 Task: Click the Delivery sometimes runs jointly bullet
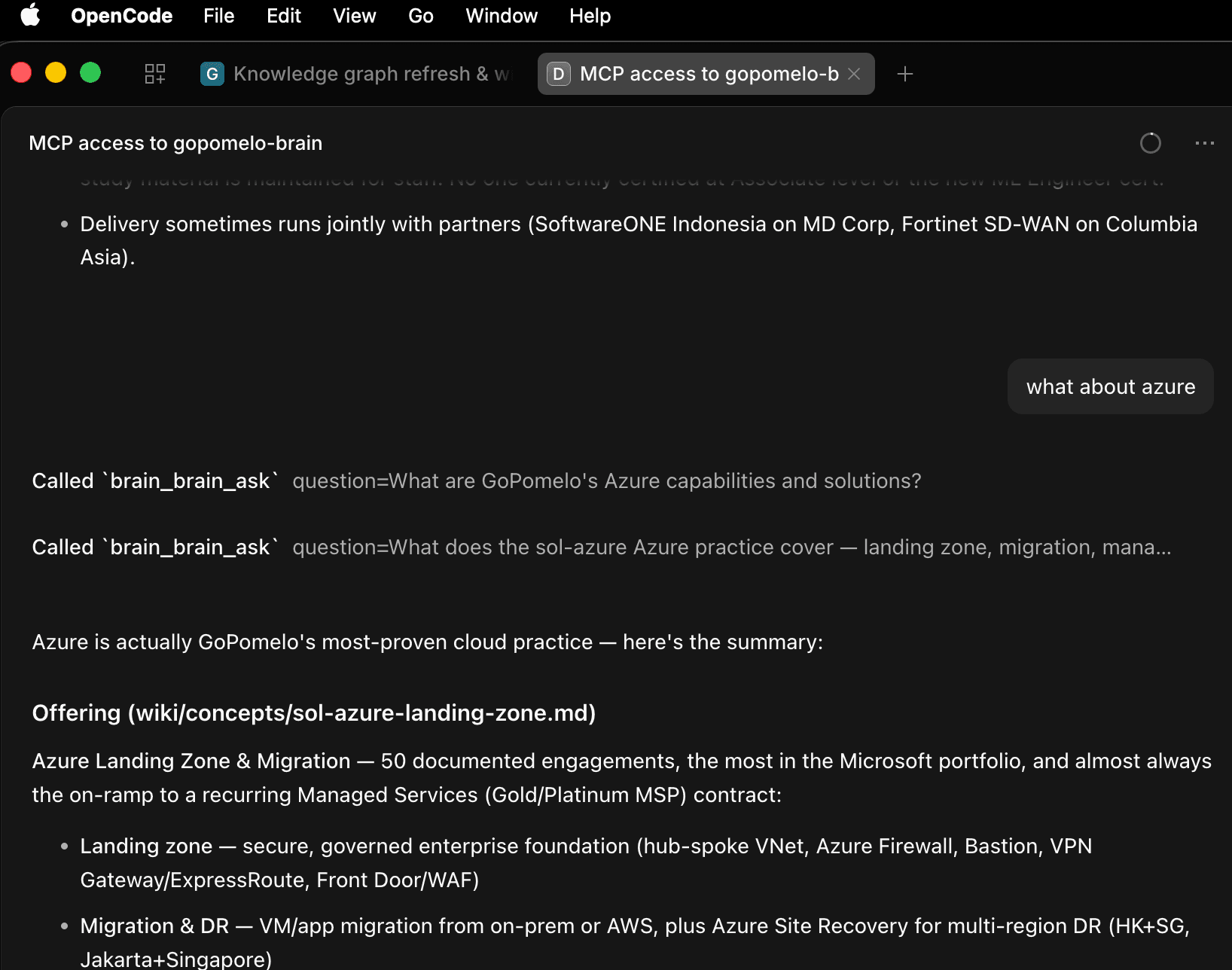click(639, 240)
